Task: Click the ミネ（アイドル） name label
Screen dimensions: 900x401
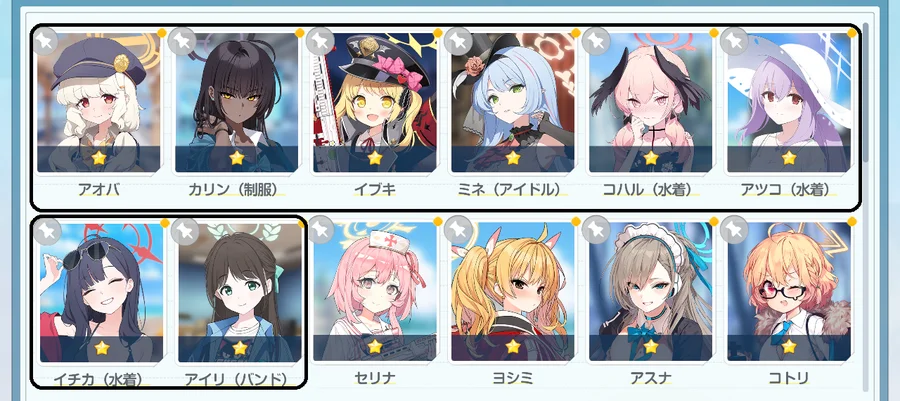Action: pyautogui.click(x=513, y=189)
